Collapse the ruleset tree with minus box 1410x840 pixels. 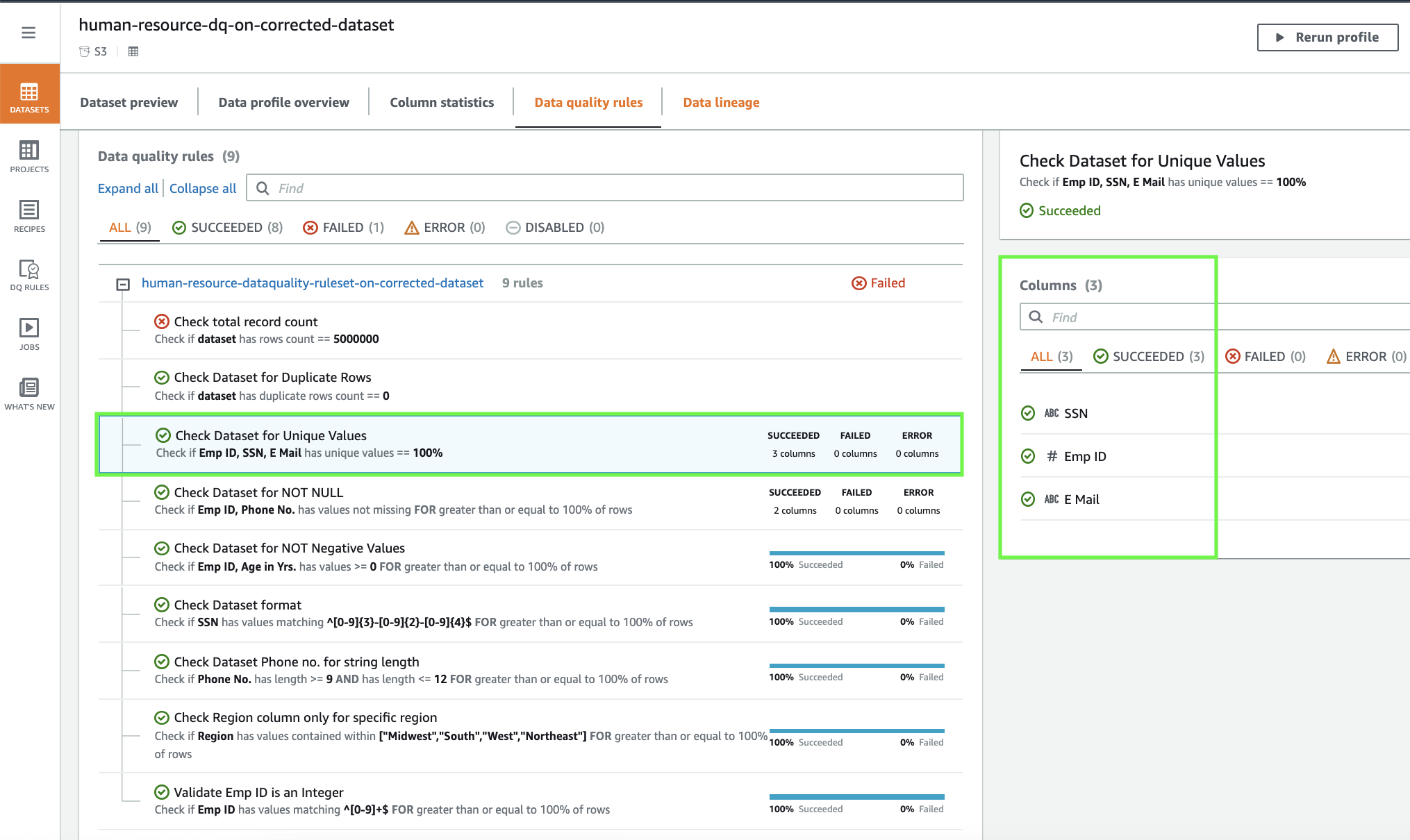coord(123,284)
